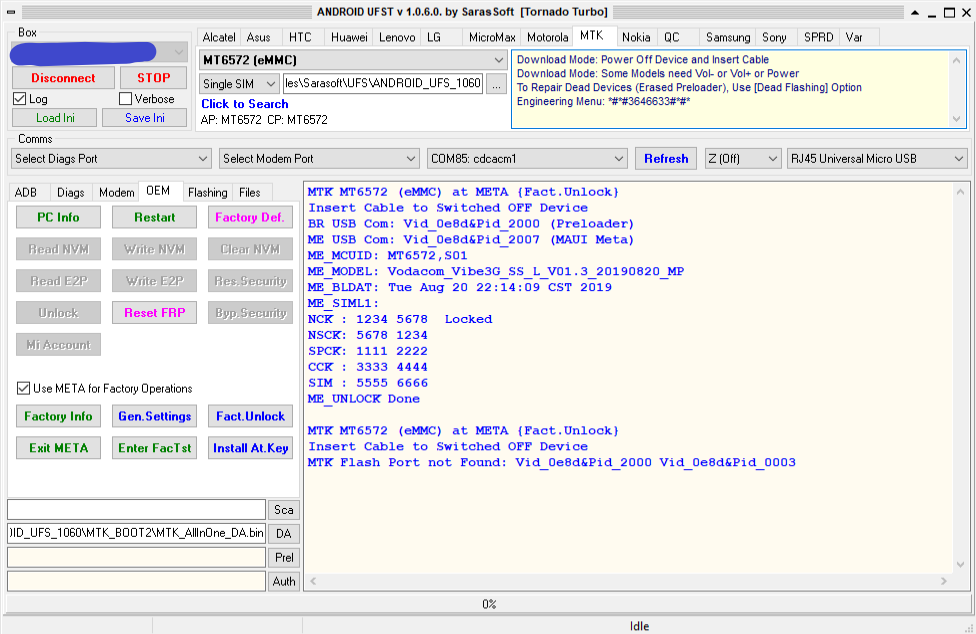Open the Motorola tab
976x634 pixels.
[x=547, y=37]
